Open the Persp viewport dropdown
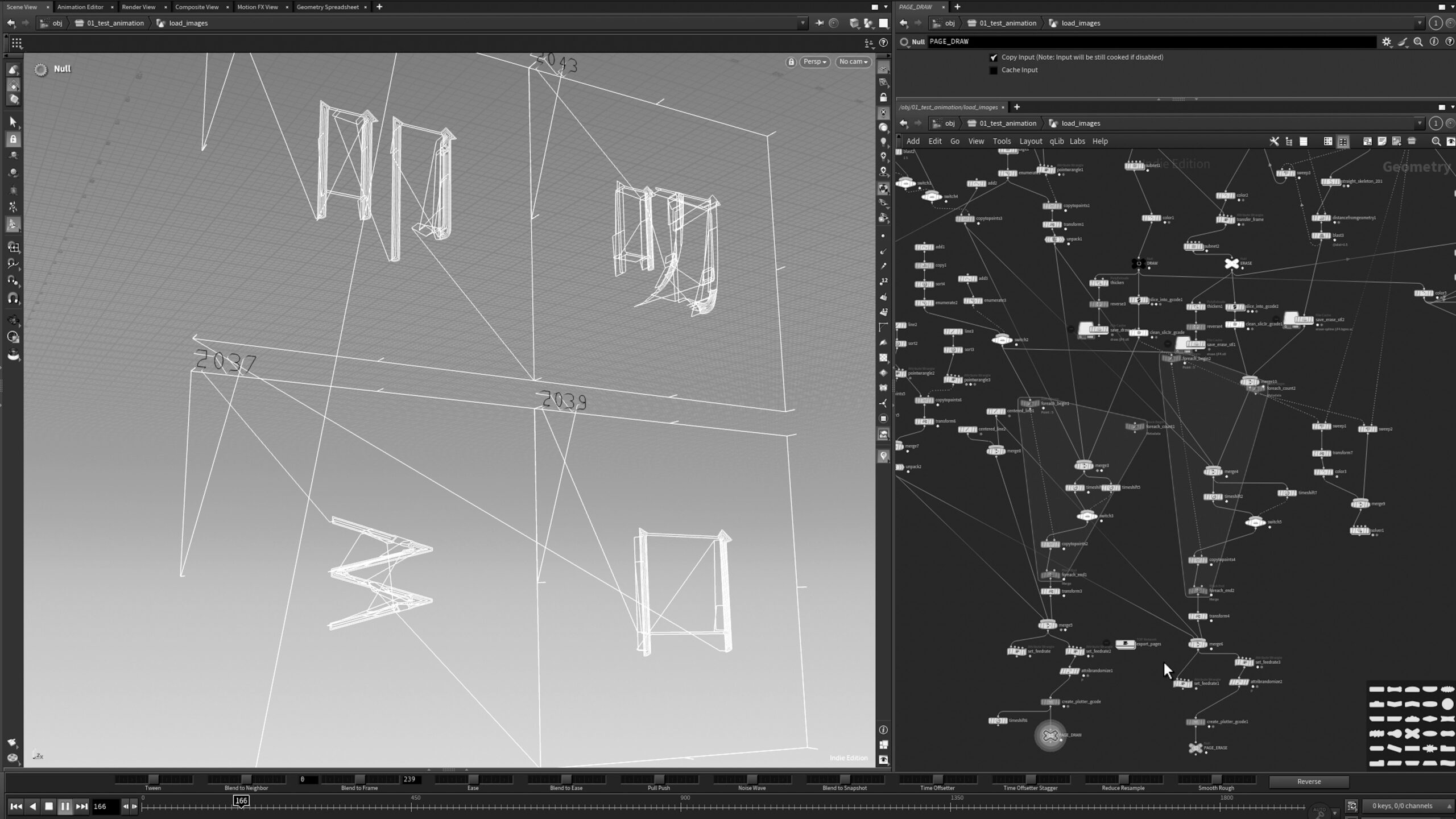 coord(814,62)
